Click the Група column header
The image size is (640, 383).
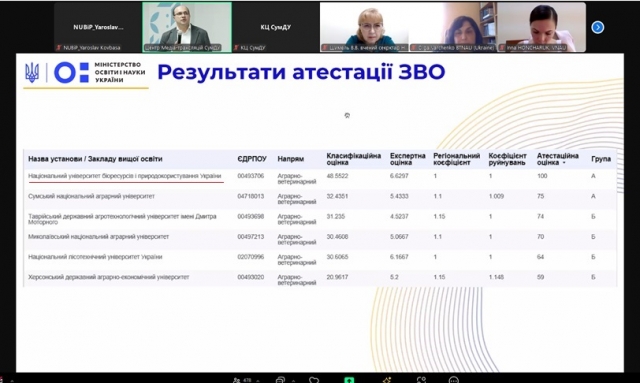[601, 159]
